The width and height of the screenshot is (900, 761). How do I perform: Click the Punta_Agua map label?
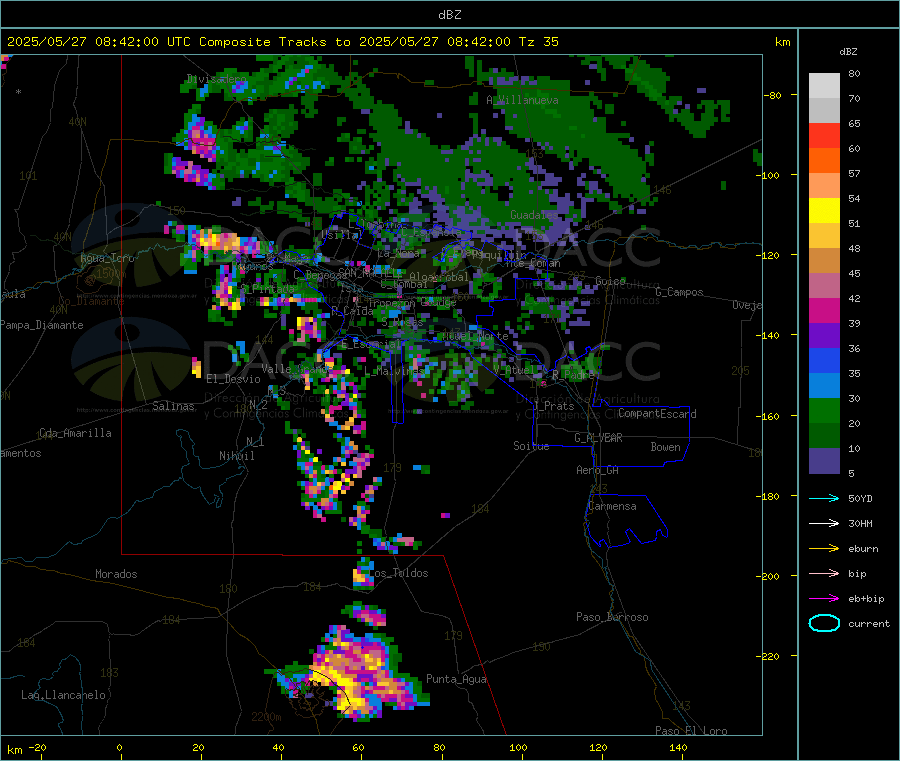456,679
